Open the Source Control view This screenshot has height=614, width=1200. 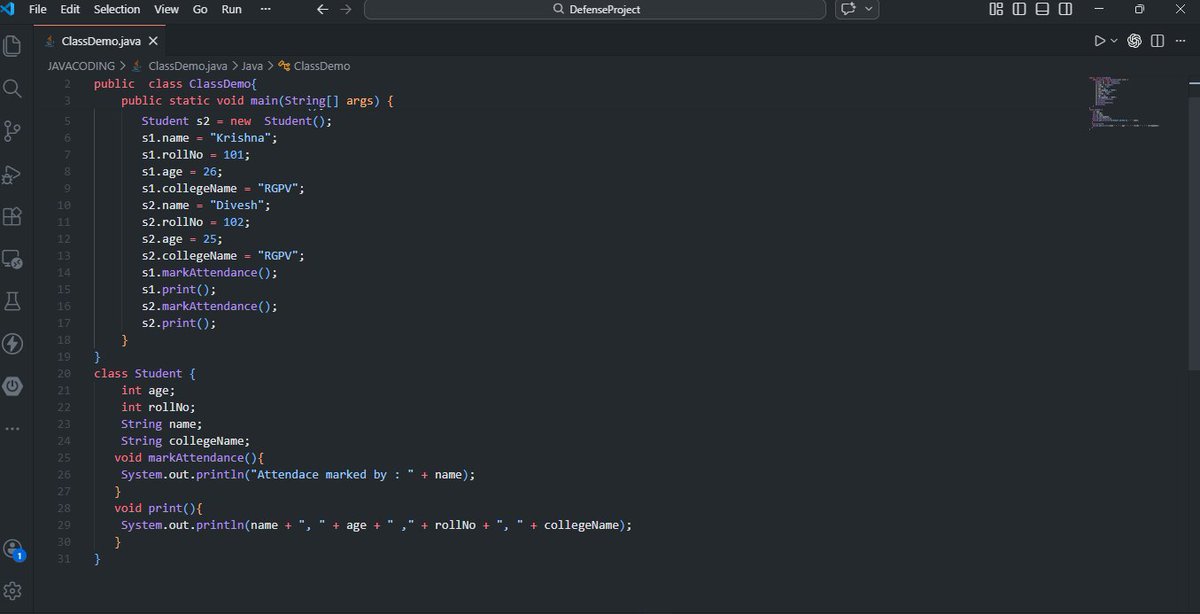click(13, 131)
